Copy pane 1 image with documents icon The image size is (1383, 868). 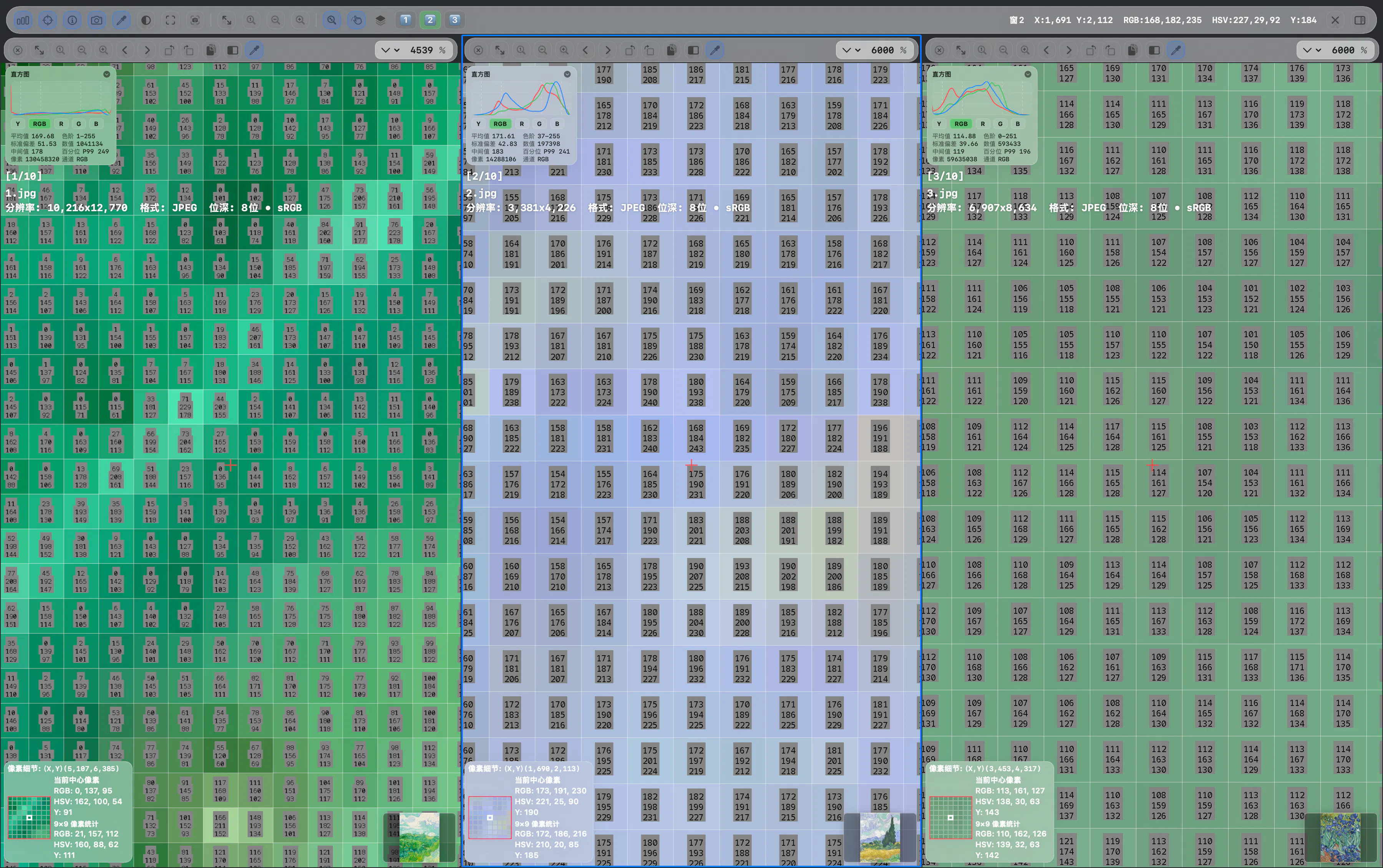pos(211,50)
